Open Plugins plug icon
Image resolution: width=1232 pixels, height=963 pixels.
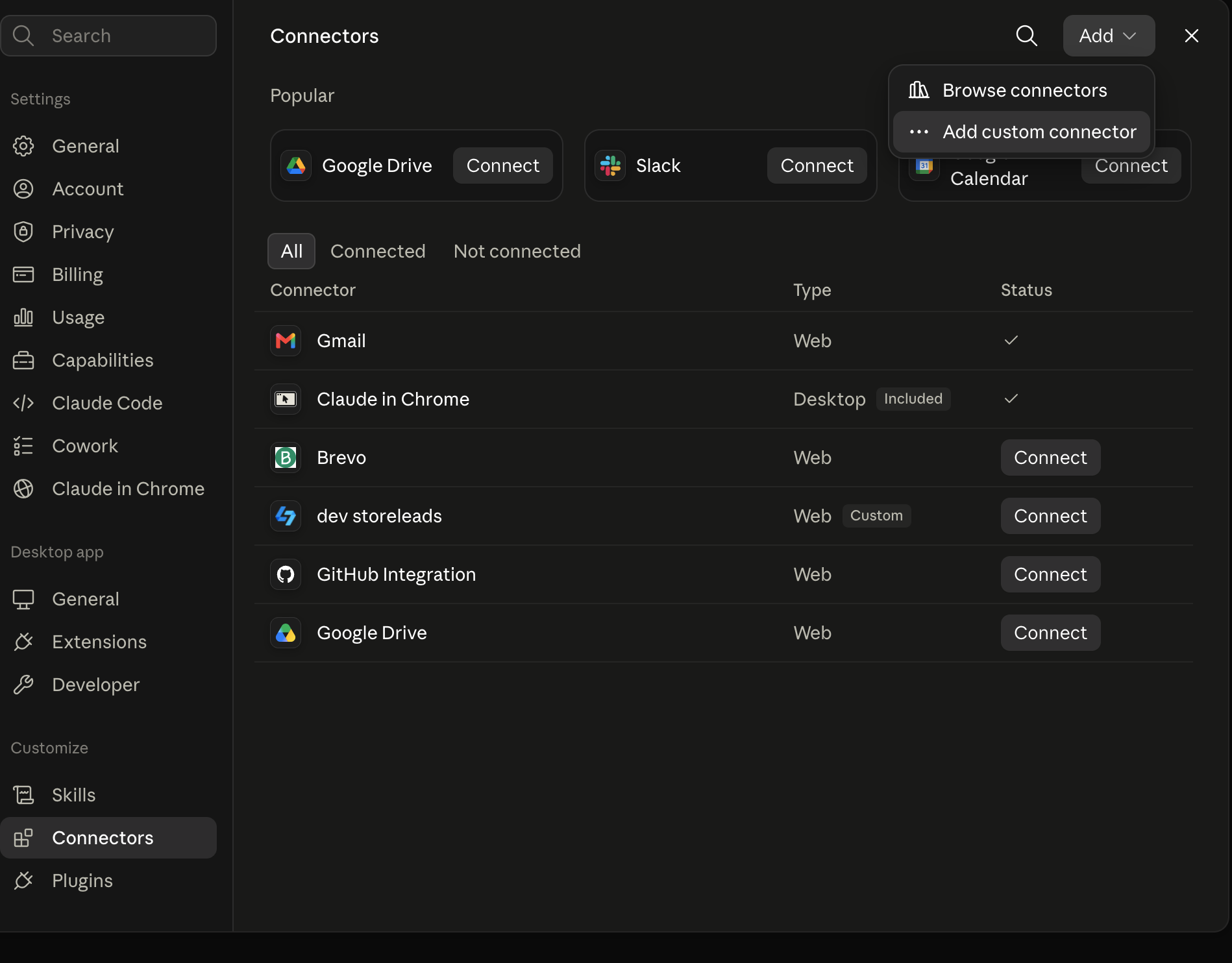[23, 881]
